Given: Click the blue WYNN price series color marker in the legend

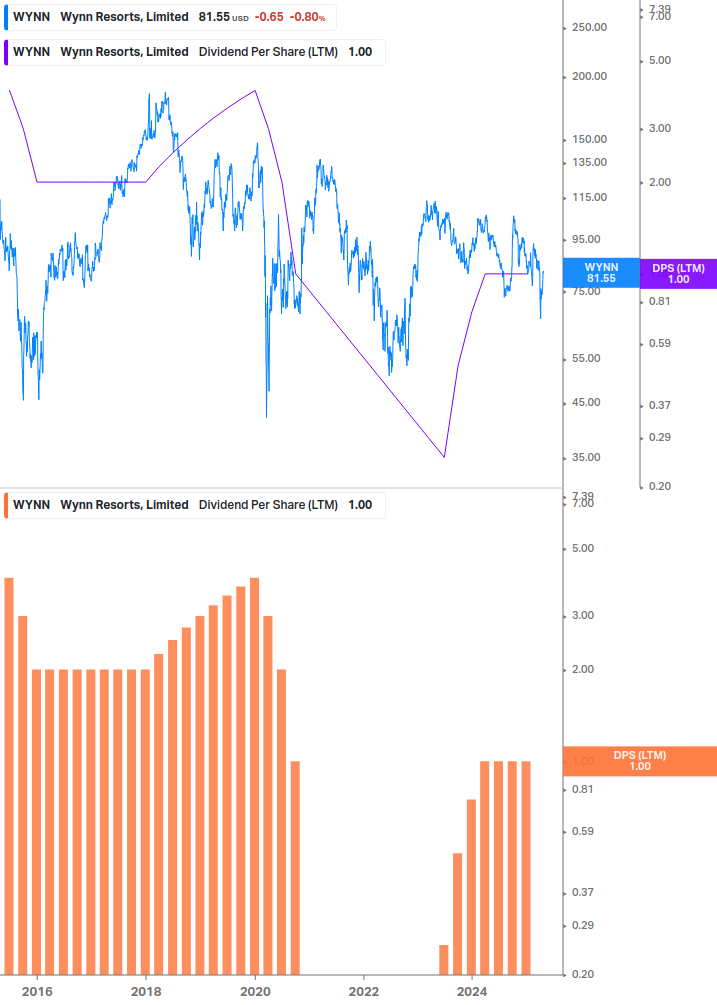Looking at the screenshot, I should click(x=6, y=17).
